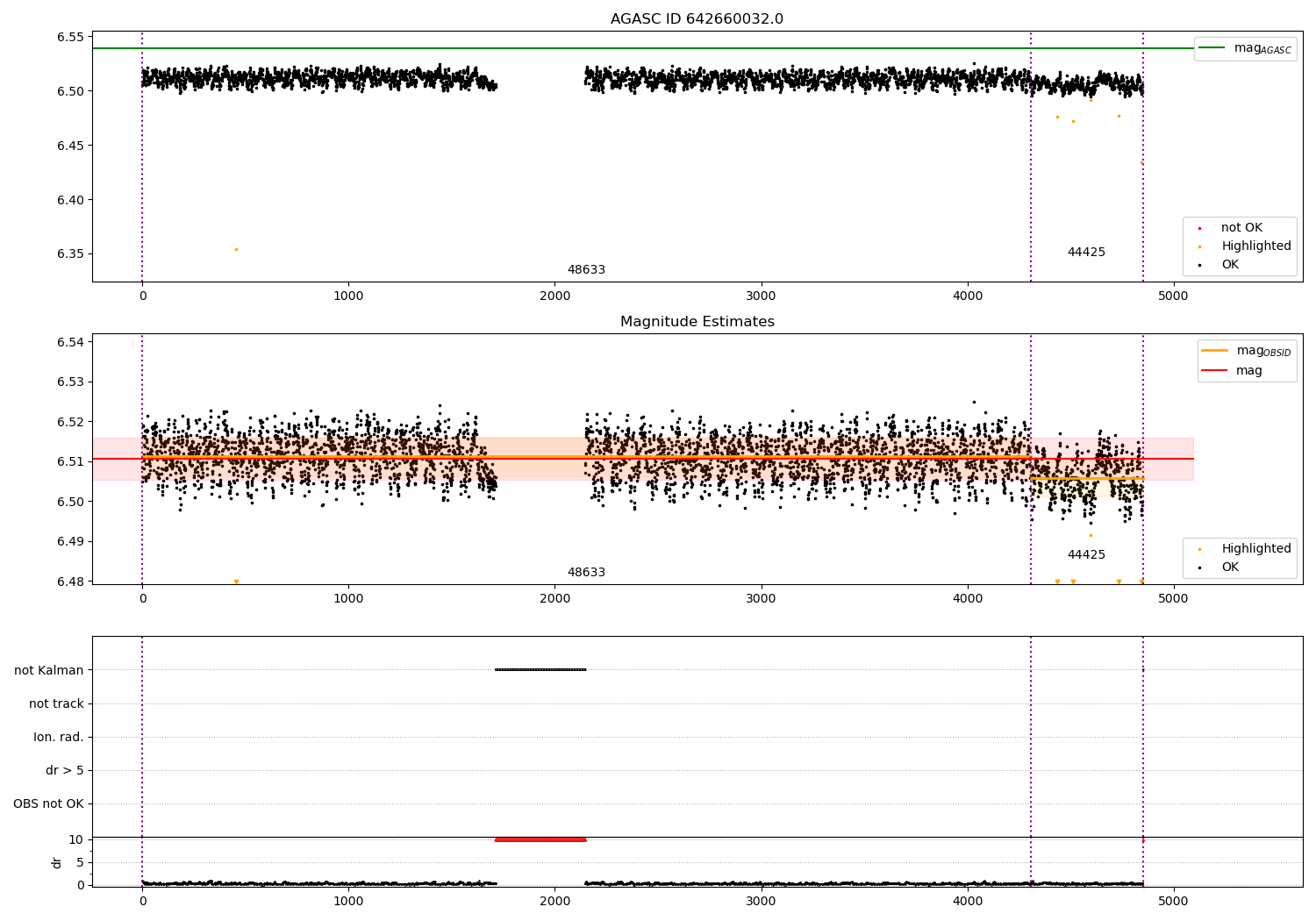Click the 'not OK' legend entry in top plot

(1241, 227)
